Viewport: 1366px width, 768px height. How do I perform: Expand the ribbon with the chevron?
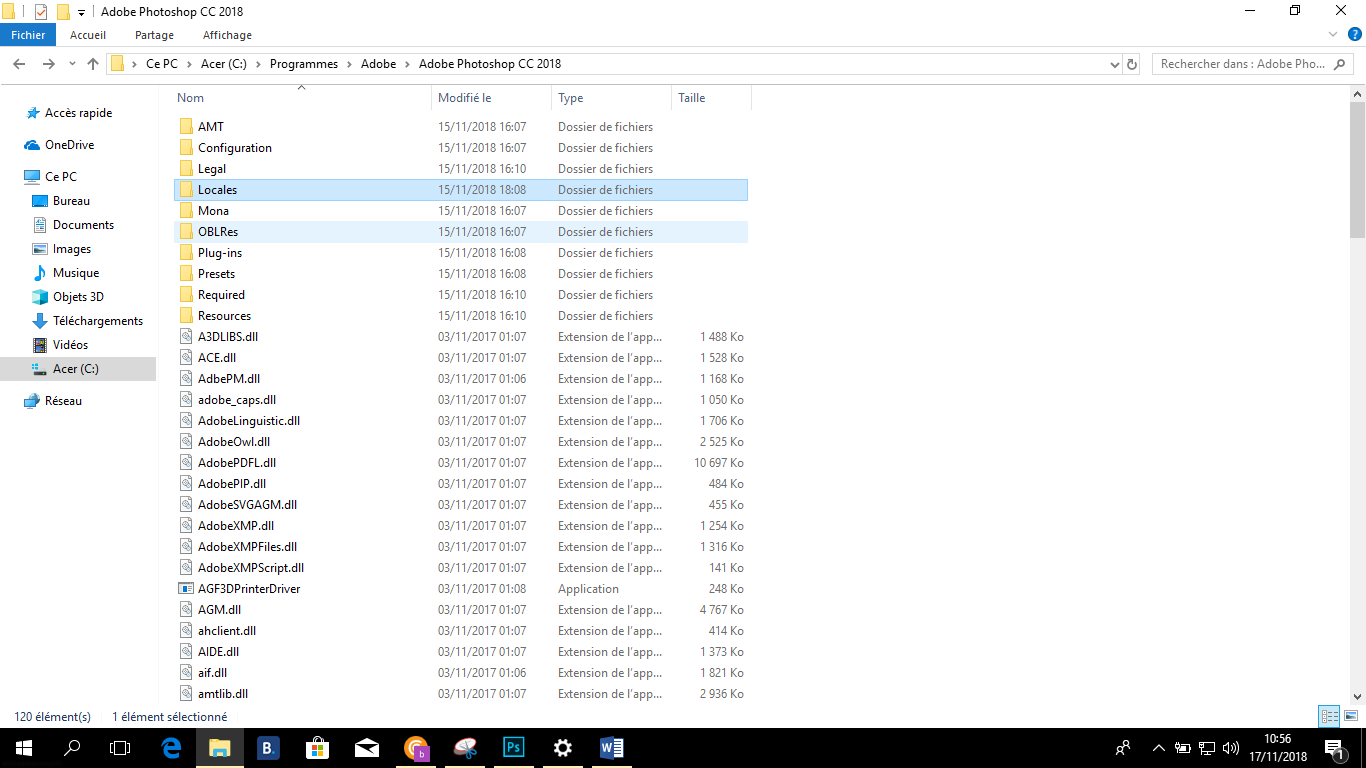pos(1333,35)
